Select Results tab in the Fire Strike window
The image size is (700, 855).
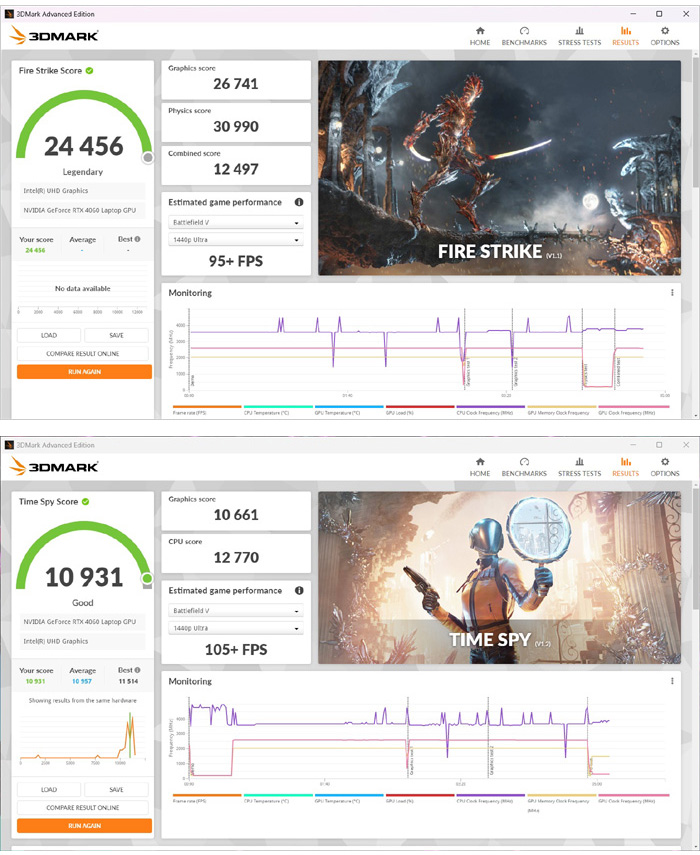tap(625, 36)
